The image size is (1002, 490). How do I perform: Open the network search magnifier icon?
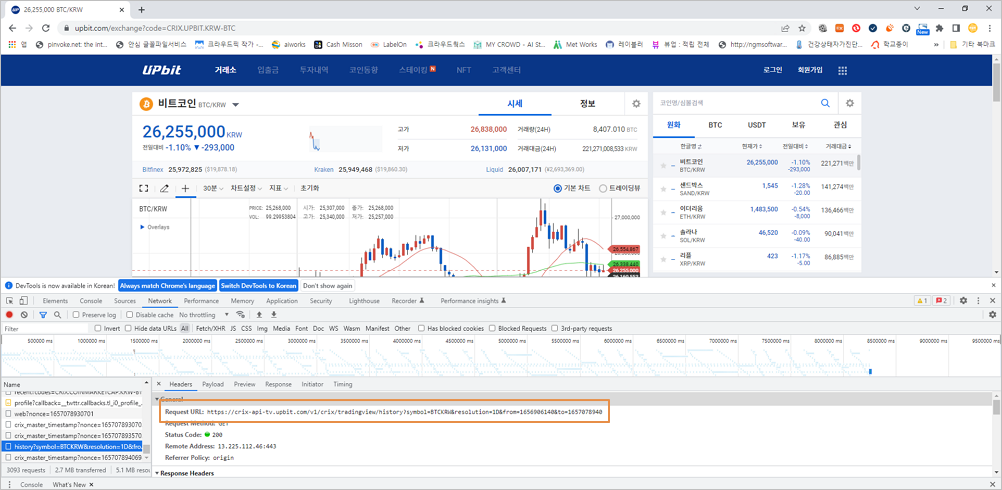[x=58, y=315]
